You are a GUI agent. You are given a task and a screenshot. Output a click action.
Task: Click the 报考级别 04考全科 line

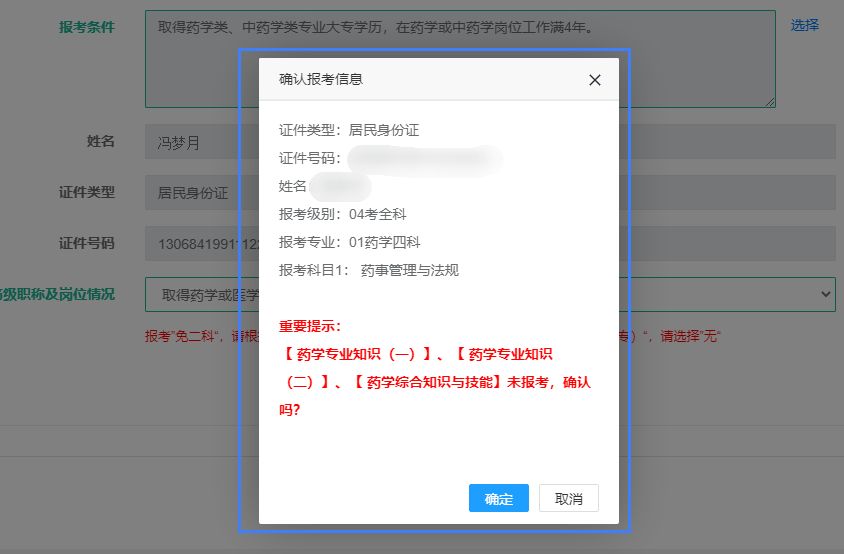pyautogui.click(x=342, y=214)
